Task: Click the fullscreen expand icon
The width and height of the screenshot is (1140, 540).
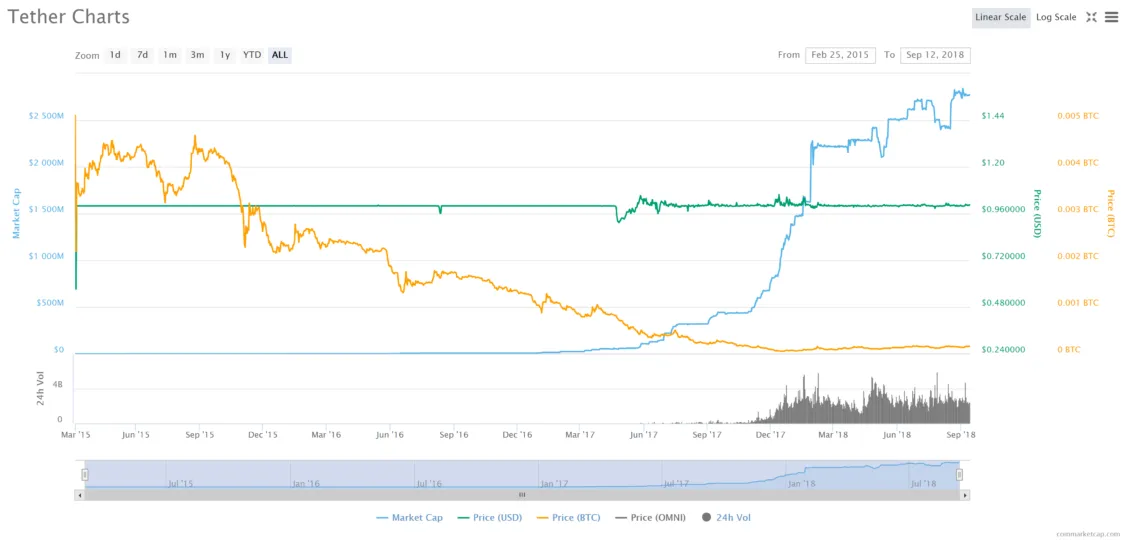Action: tap(1091, 17)
